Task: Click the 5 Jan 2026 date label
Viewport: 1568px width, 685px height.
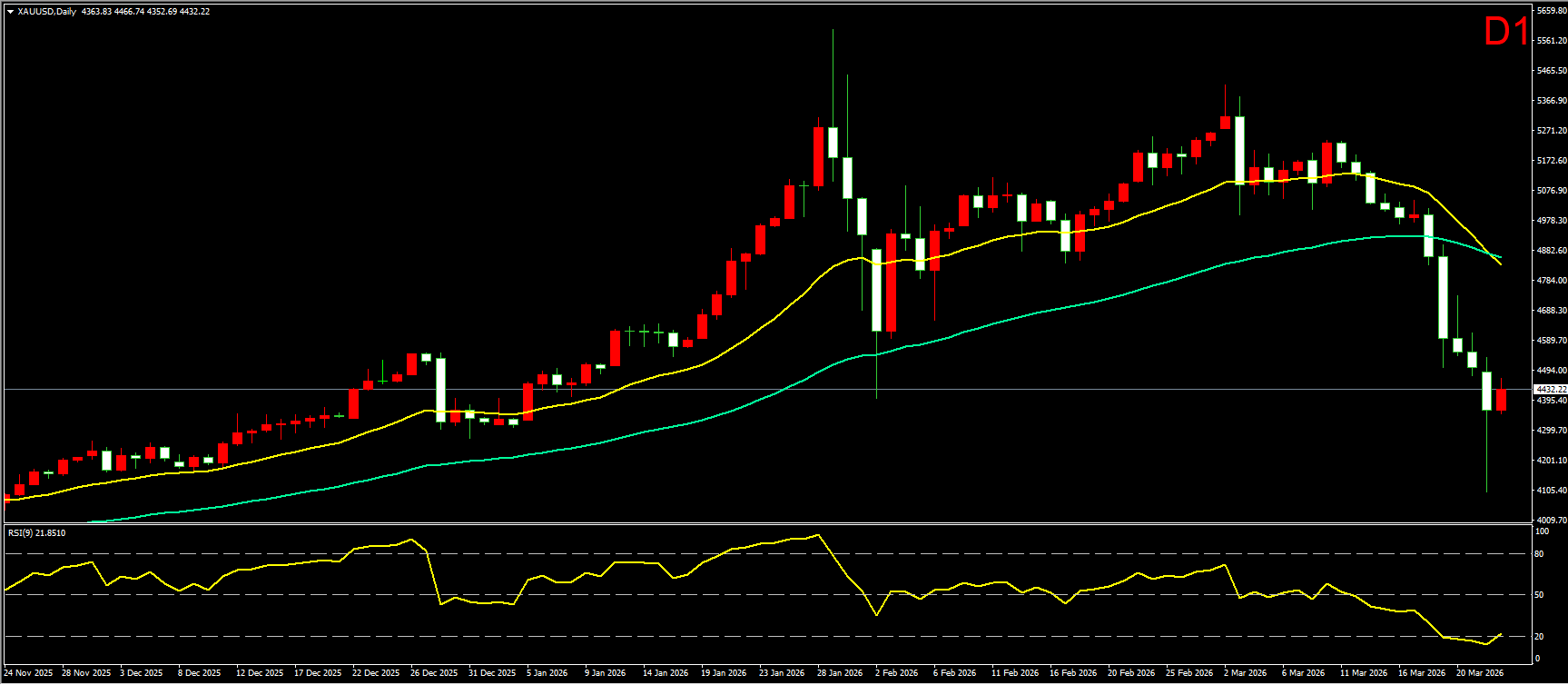Action: click(547, 673)
